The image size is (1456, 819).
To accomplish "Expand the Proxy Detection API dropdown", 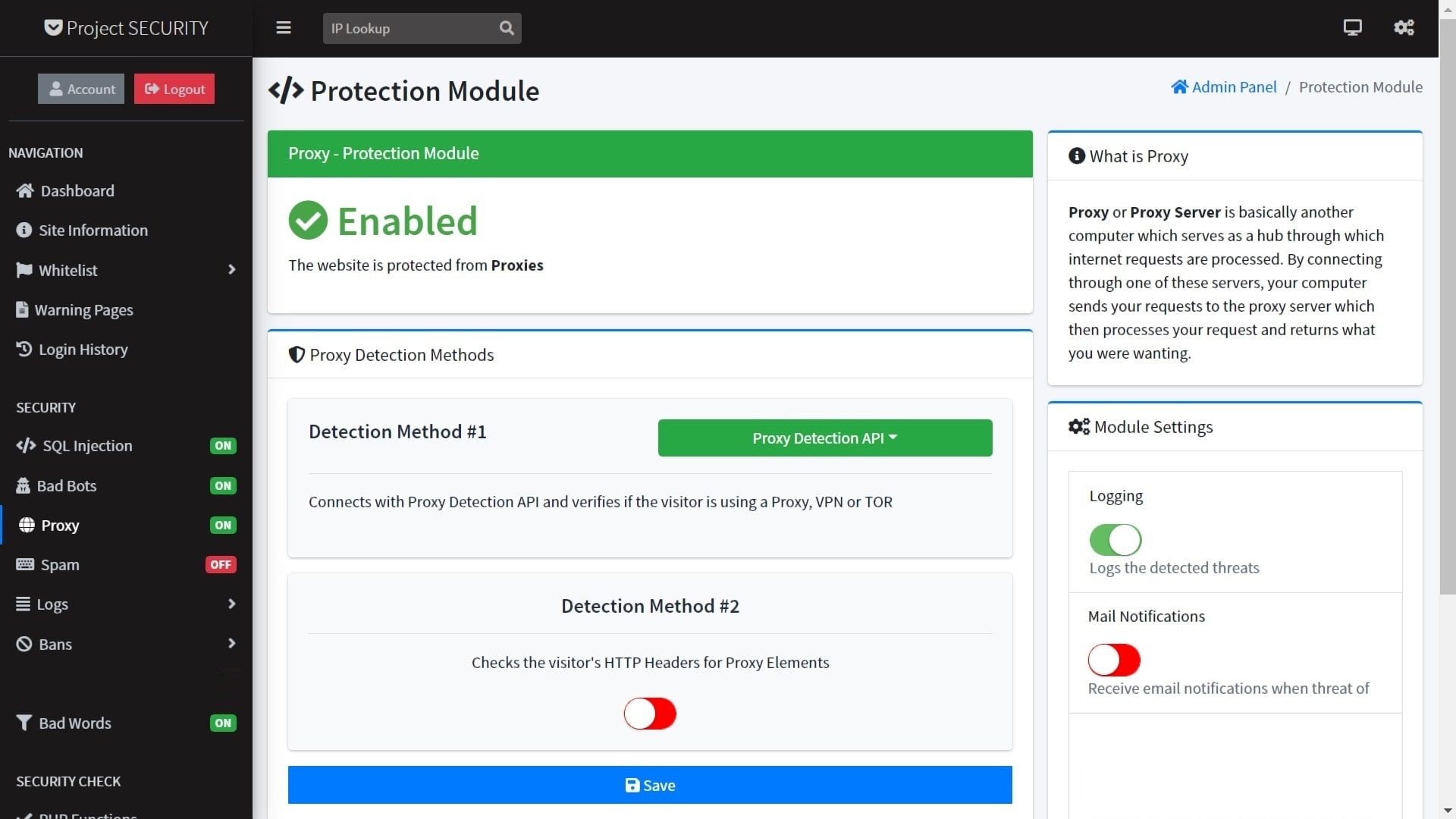I will pos(825,437).
